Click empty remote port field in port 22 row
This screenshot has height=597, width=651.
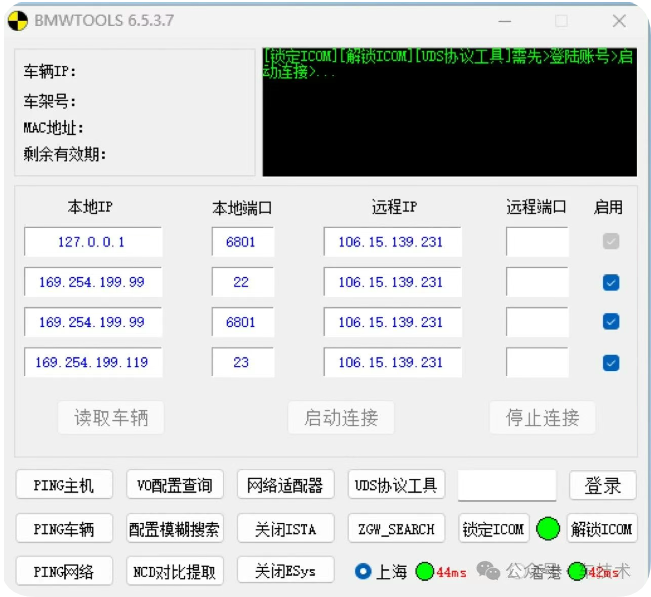[537, 282]
